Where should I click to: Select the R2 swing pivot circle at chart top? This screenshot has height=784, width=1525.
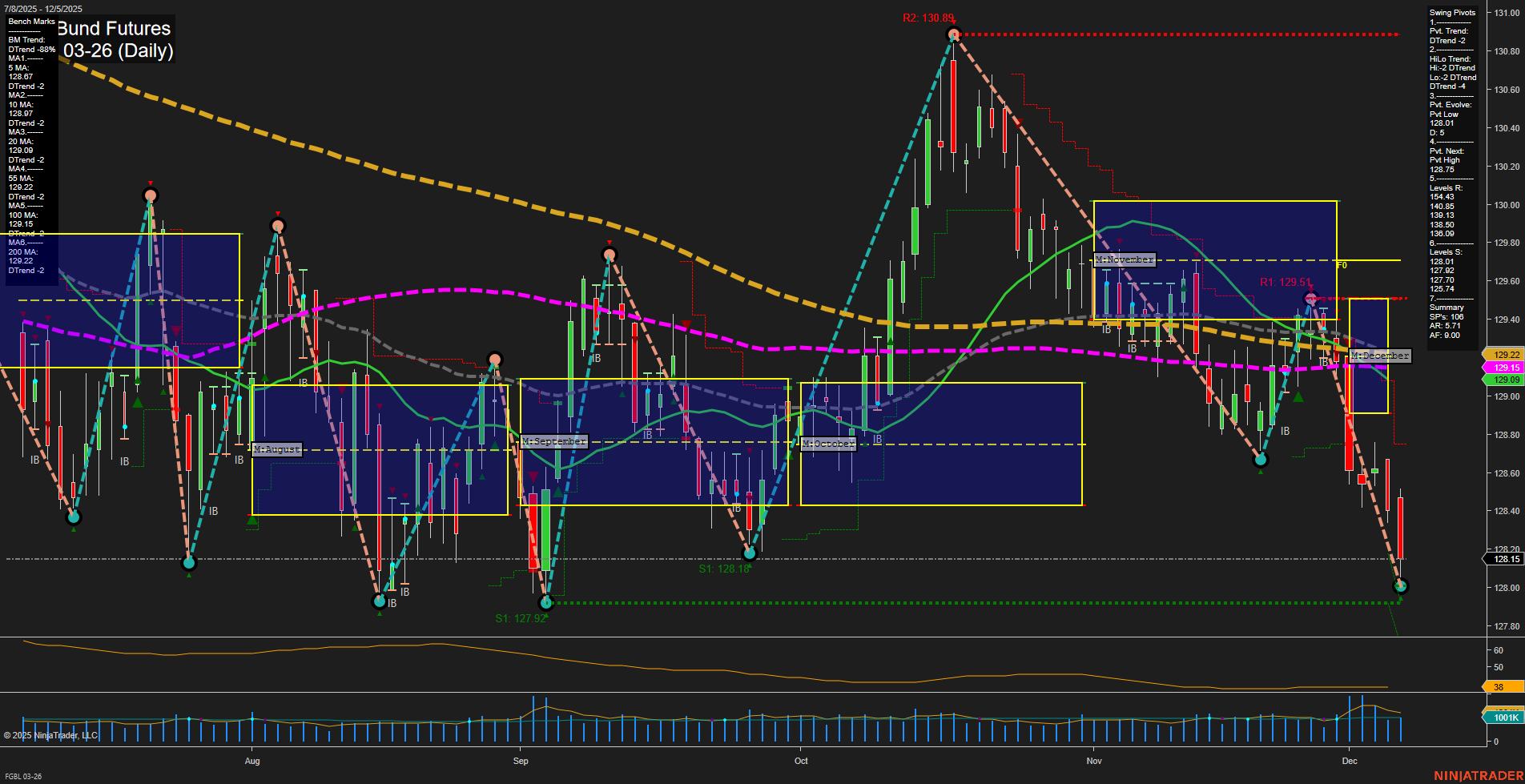coord(953,34)
